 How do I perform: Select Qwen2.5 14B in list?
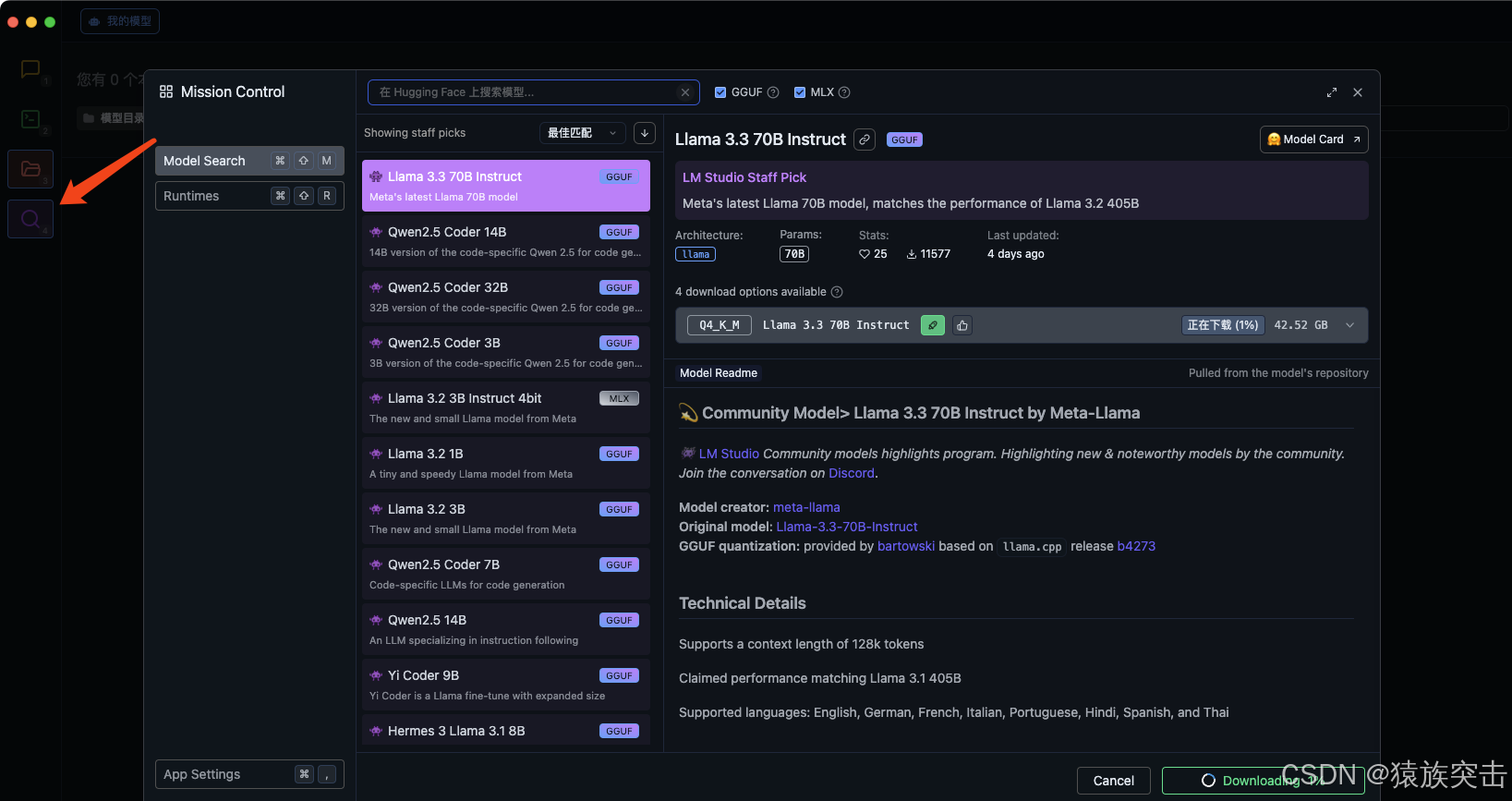tap(506, 629)
